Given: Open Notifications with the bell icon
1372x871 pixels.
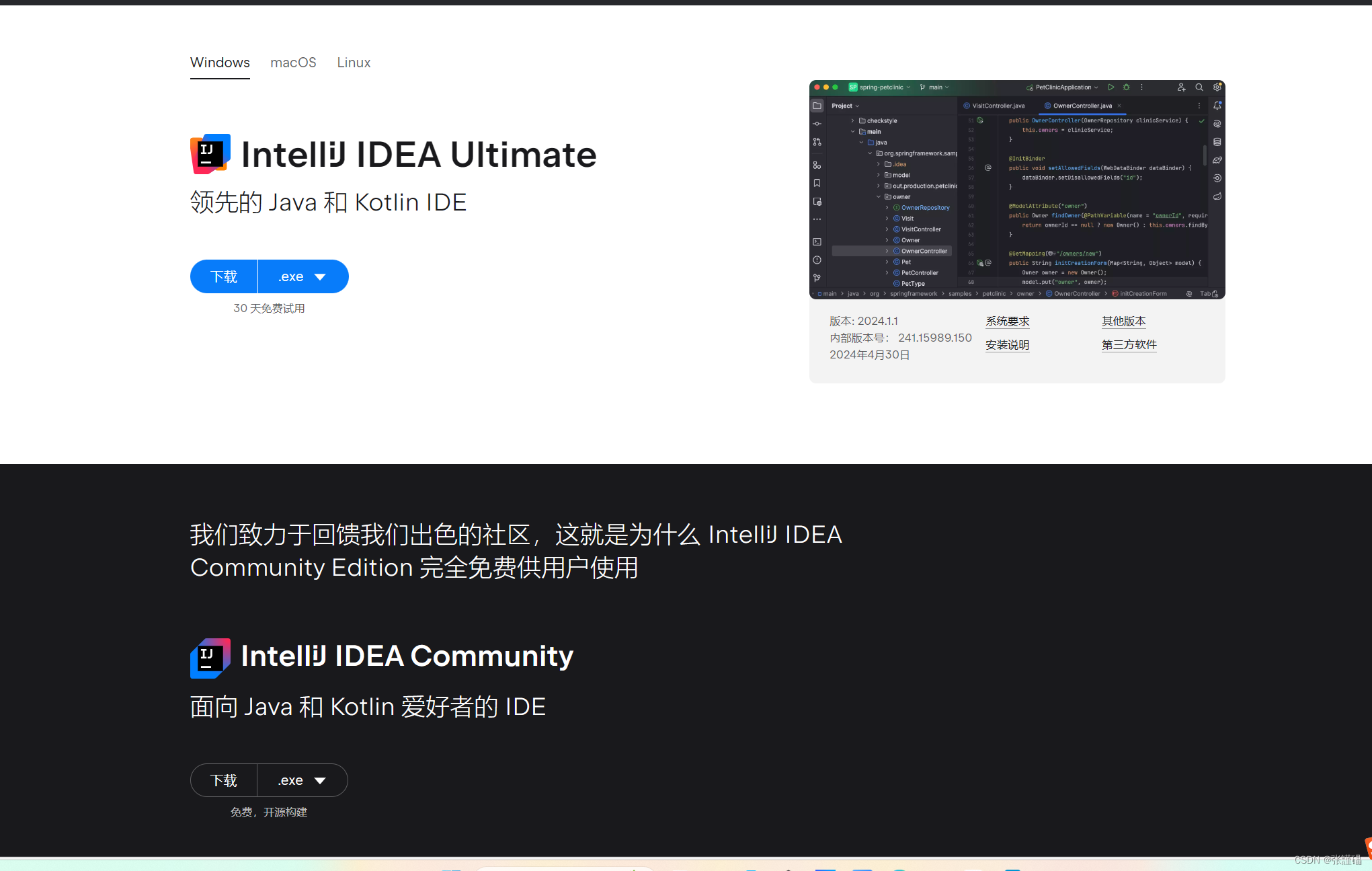Looking at the screenshot, I should [1217, 105].
